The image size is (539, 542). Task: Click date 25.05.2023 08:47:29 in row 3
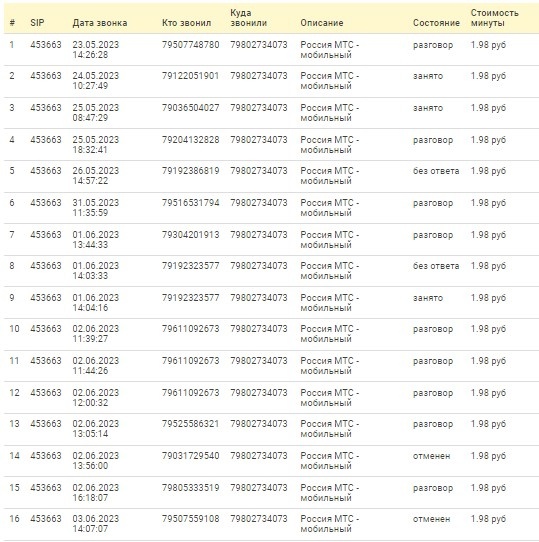95,113
